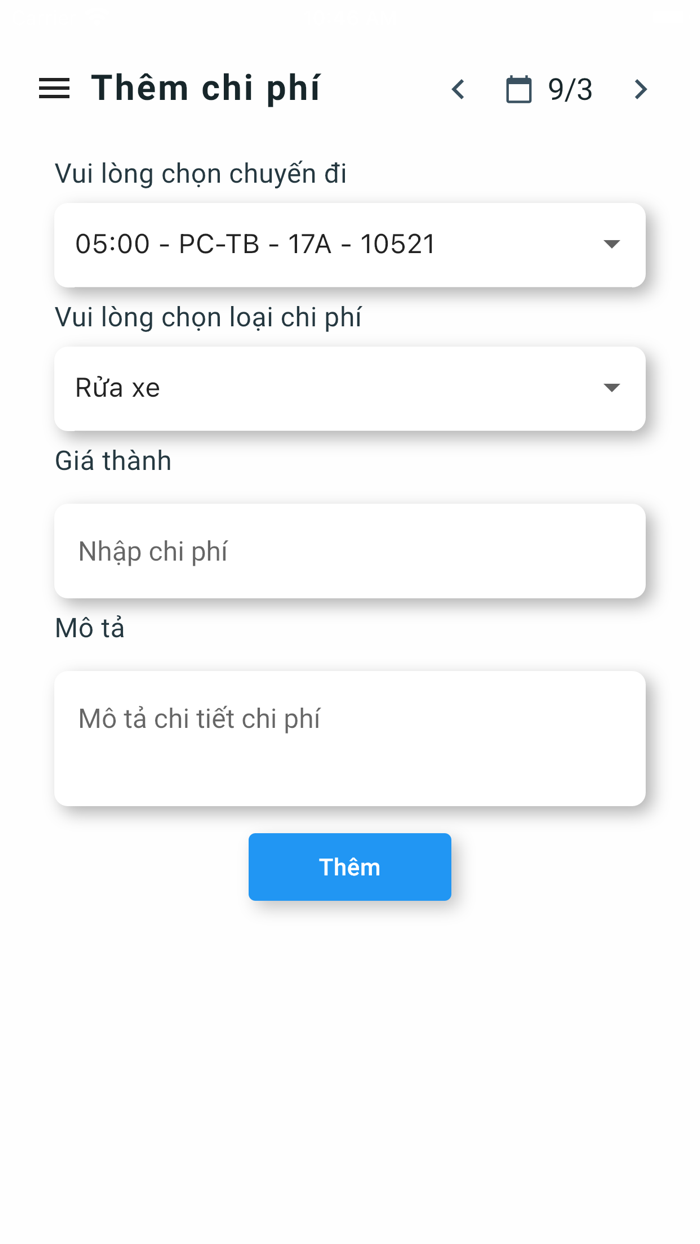700x1244 pixels.
Task: Click the menu icon beside Thêm chi phí
Action: (54, 88)
